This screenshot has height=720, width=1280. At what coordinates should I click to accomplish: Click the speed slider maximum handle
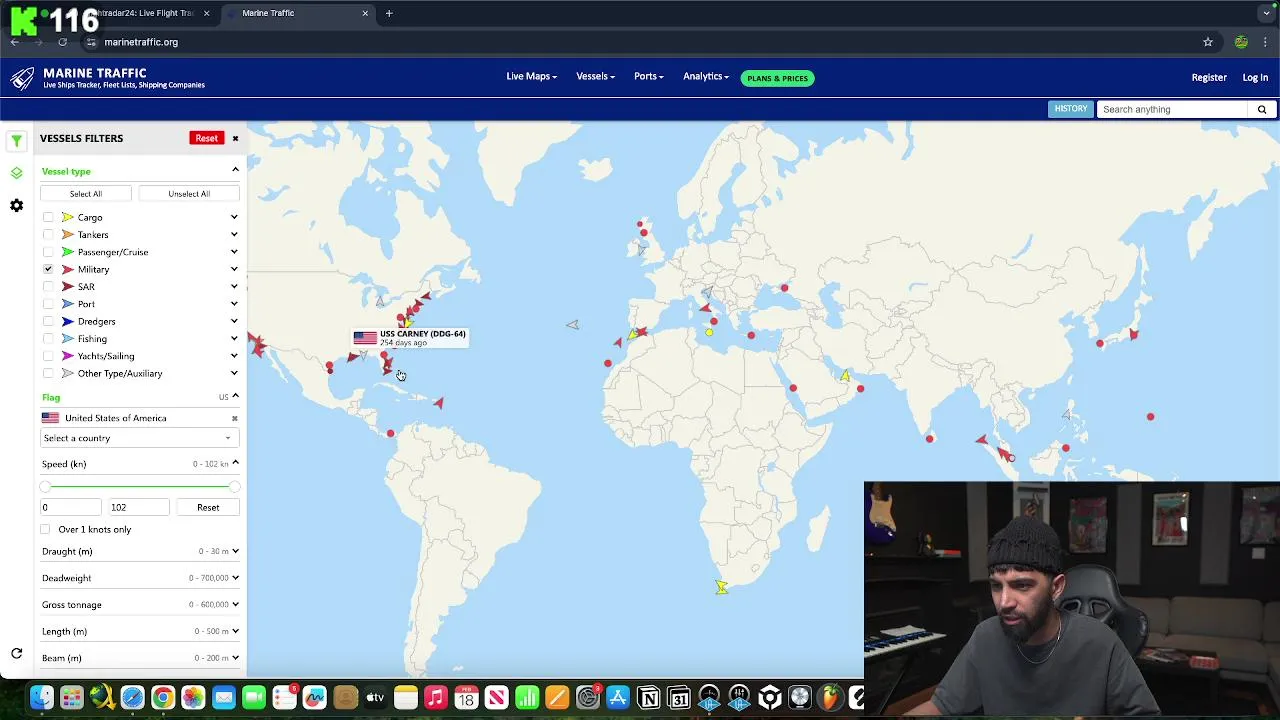(234, 486)
